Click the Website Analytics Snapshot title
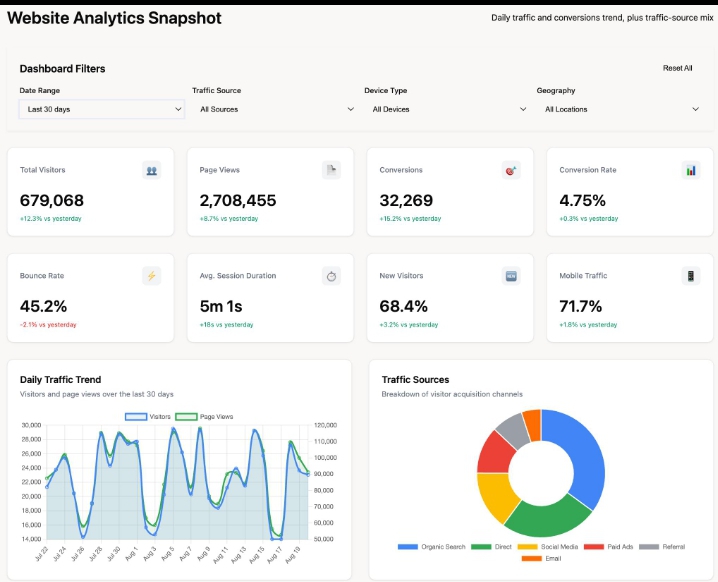The height and width of the screenshot is (582, 718). 114,18
